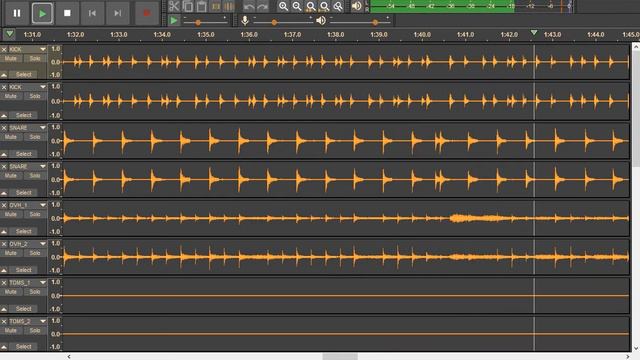Screen dimensions: 640x360
Task: Click the vertical scrollbar thumb
Action: tap(636, 108)
